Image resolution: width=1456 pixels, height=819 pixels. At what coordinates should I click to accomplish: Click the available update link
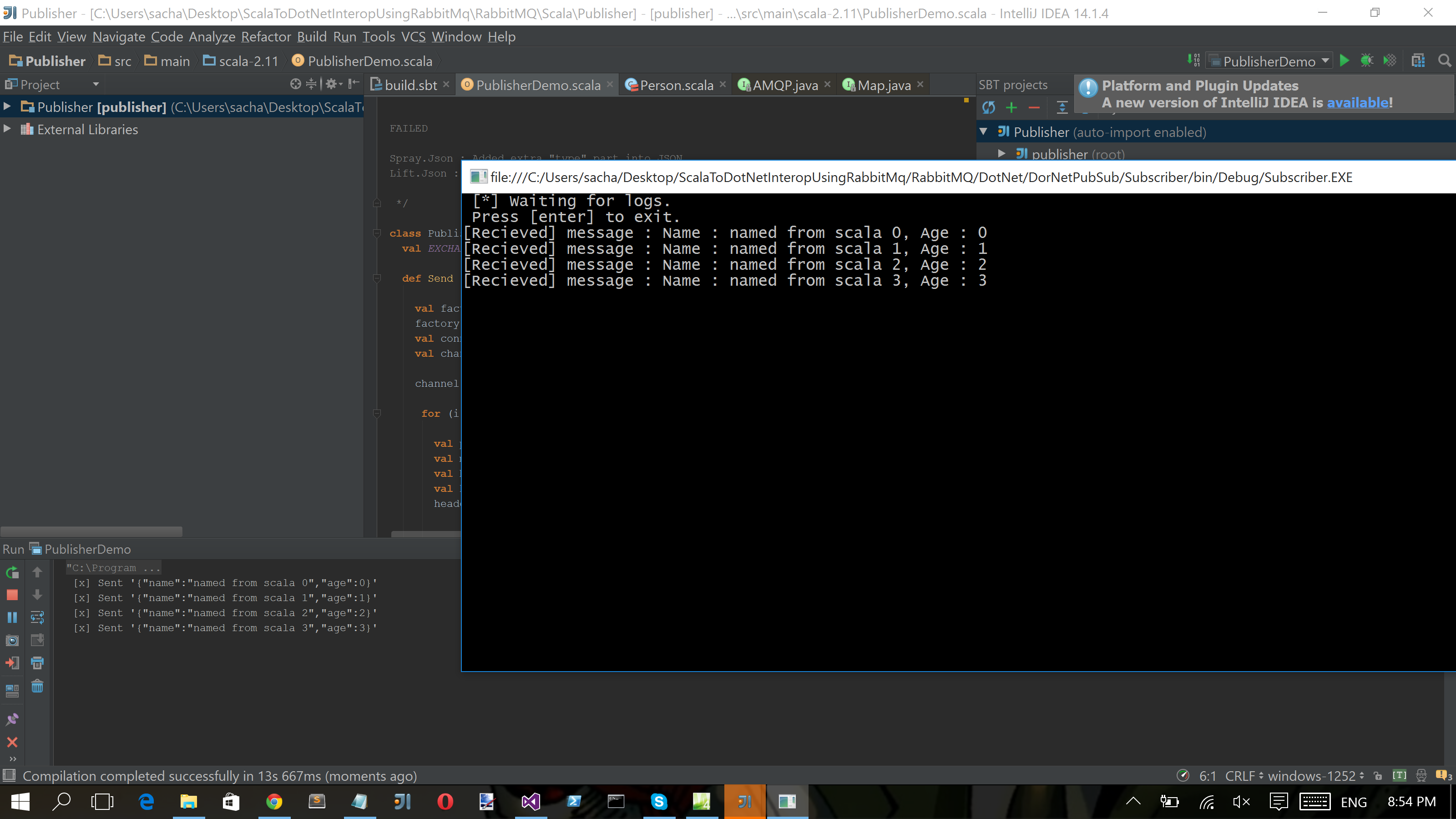pos(1358,102)
